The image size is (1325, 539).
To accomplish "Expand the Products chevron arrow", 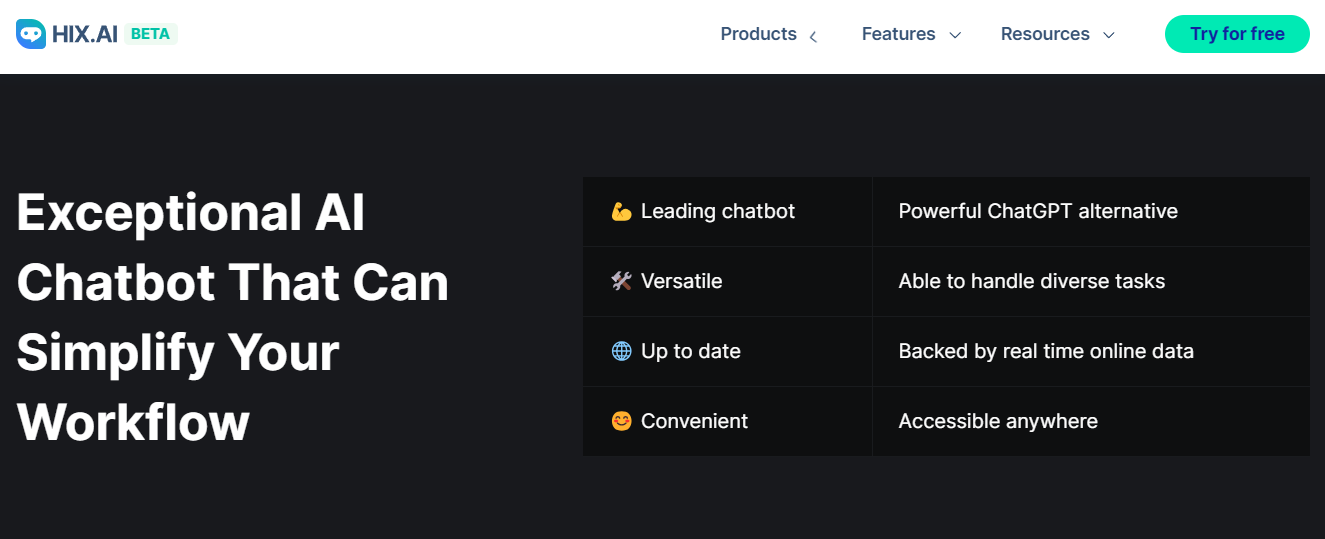I will click(813, 36).
